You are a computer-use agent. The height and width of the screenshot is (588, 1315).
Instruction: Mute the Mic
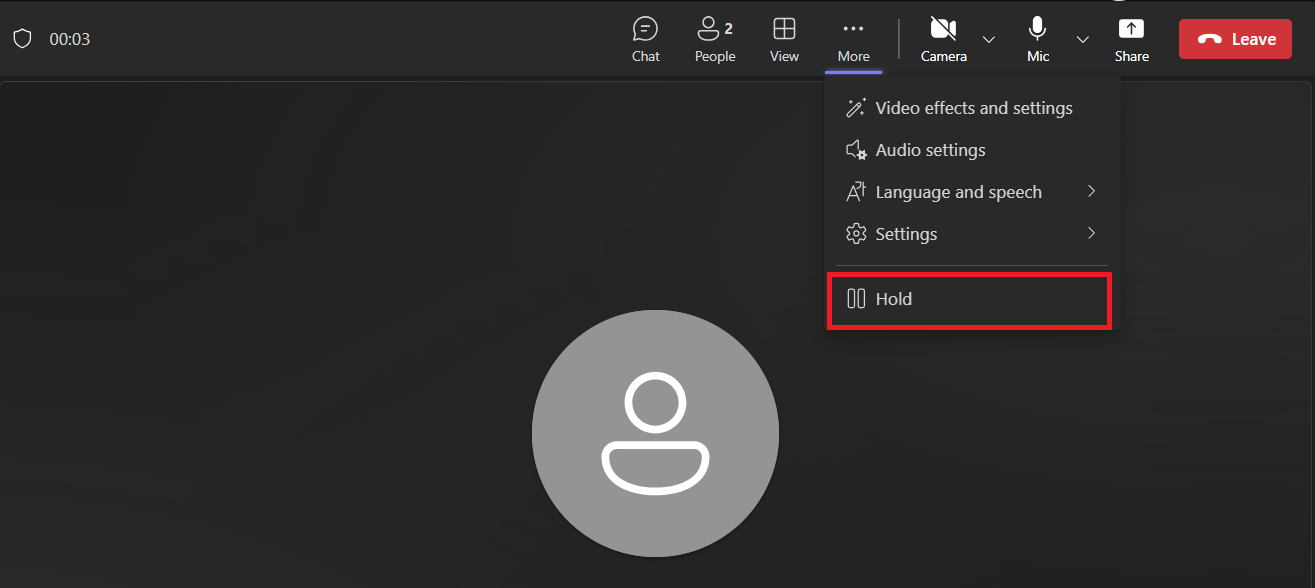point(1038,39)
